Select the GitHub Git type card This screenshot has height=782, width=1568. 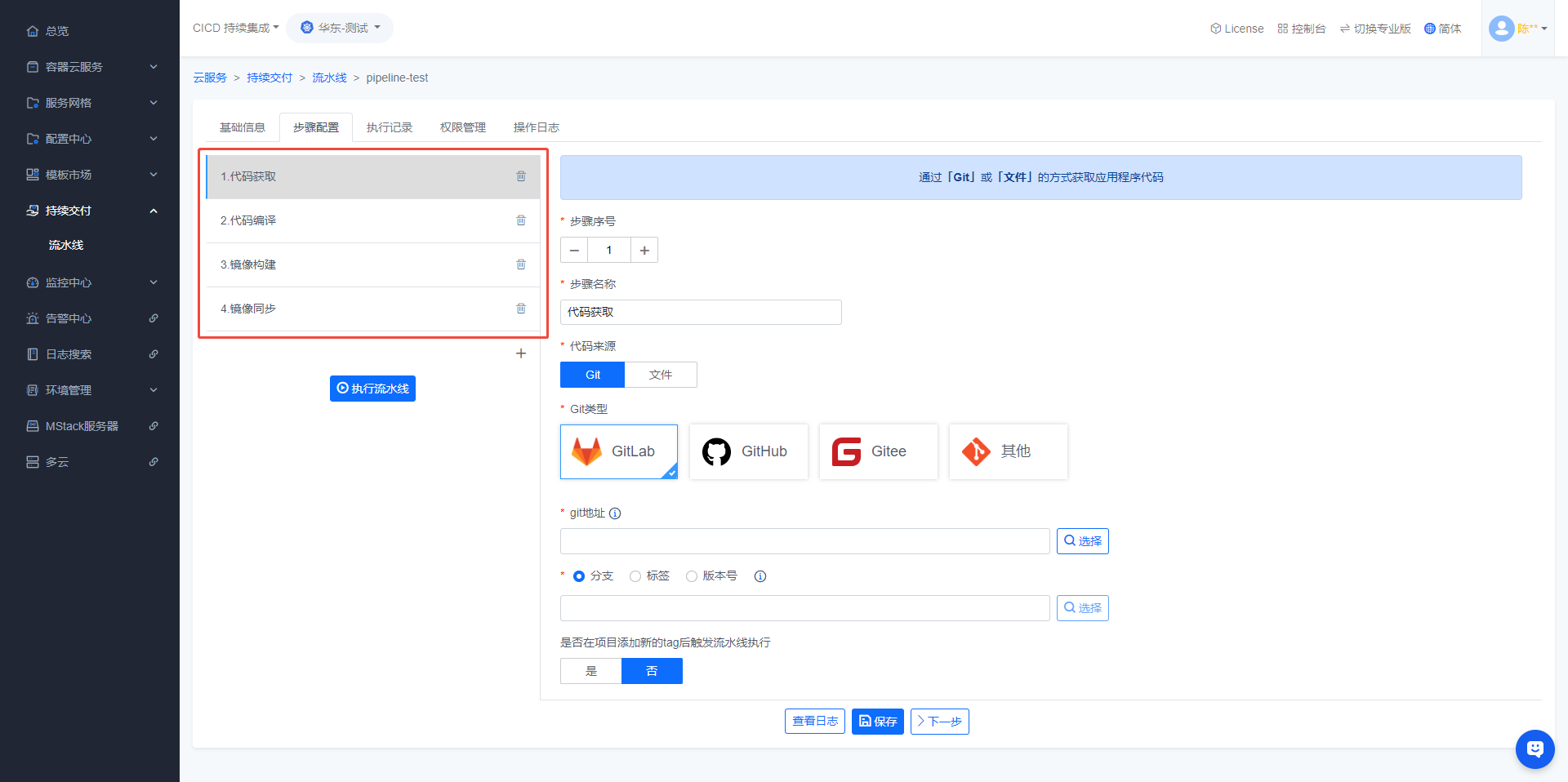(748, 451)
